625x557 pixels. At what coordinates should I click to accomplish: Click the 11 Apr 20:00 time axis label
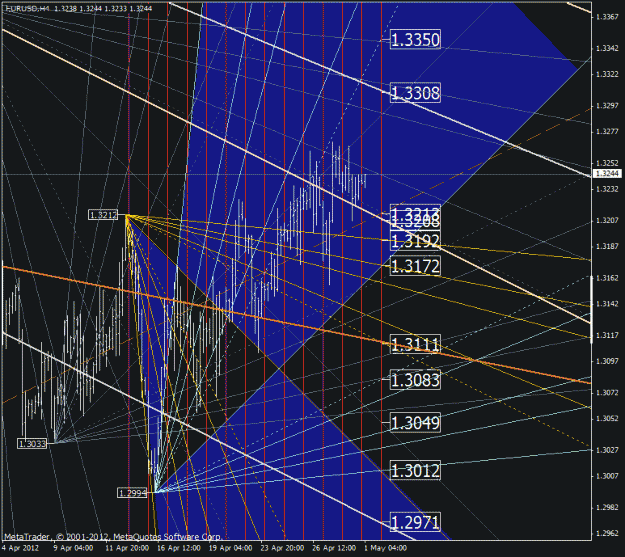(x=127, y=548)
